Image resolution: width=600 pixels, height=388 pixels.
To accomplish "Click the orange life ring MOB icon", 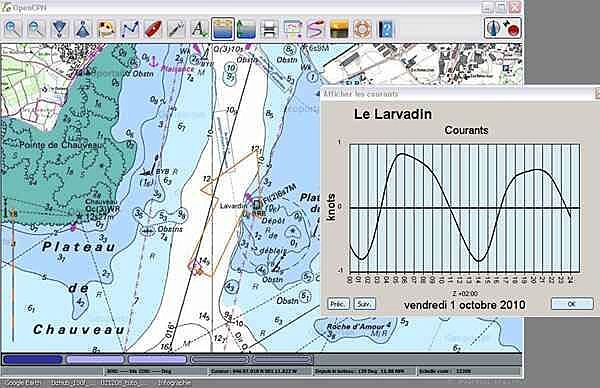I will 362,29.
